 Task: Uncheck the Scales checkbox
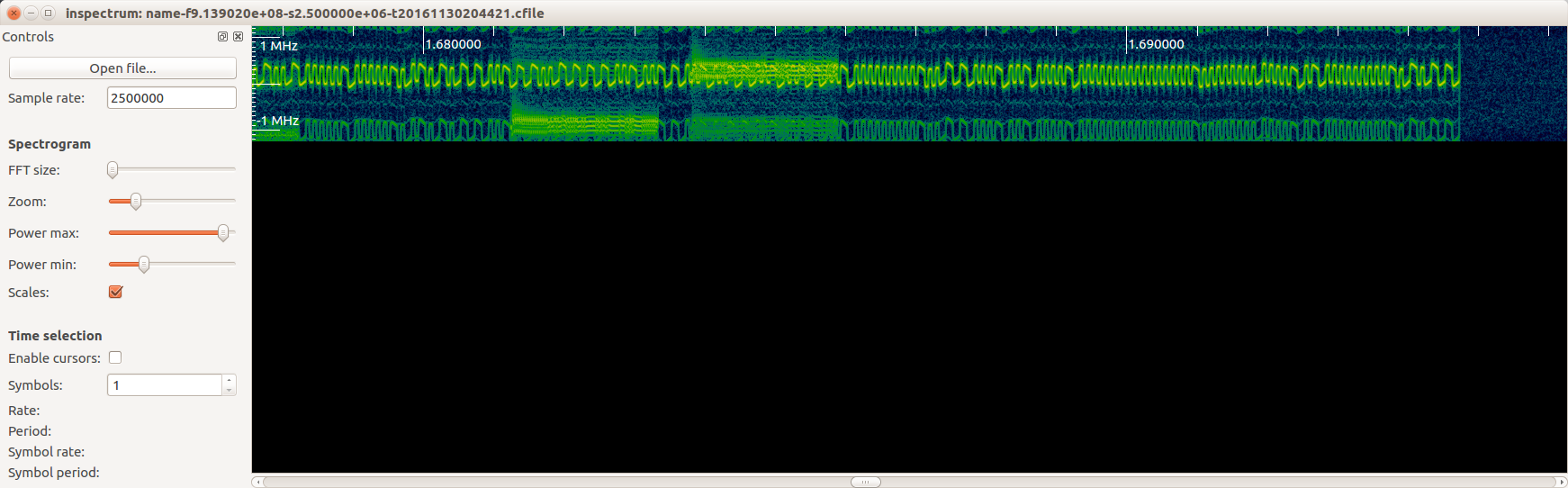click(115, 292)
